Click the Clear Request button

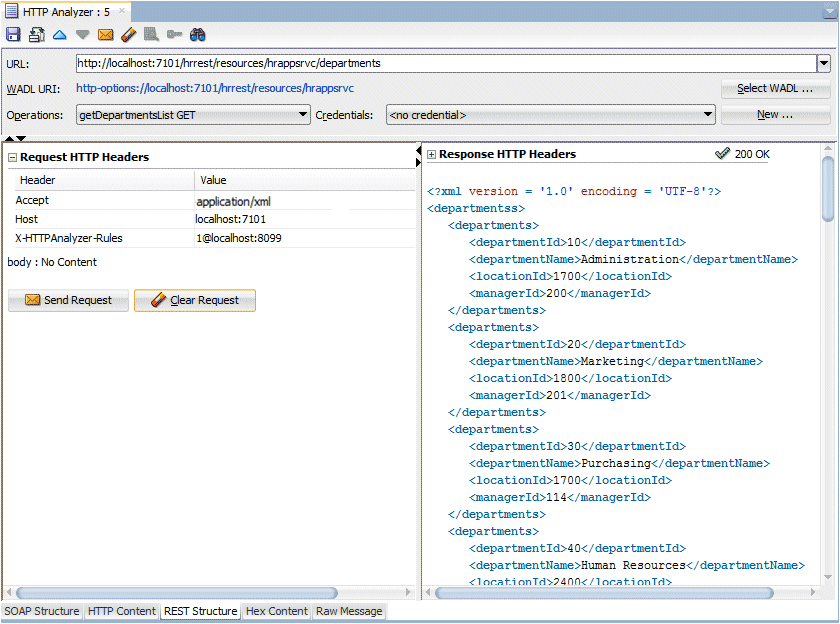(x=195, y=300)
